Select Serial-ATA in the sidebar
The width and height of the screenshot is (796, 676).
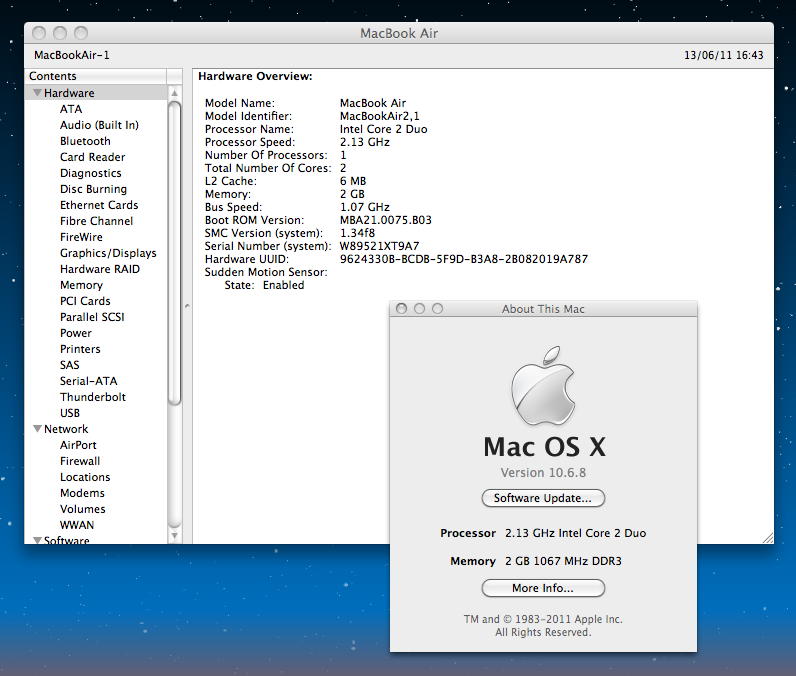tap(88, 381)
